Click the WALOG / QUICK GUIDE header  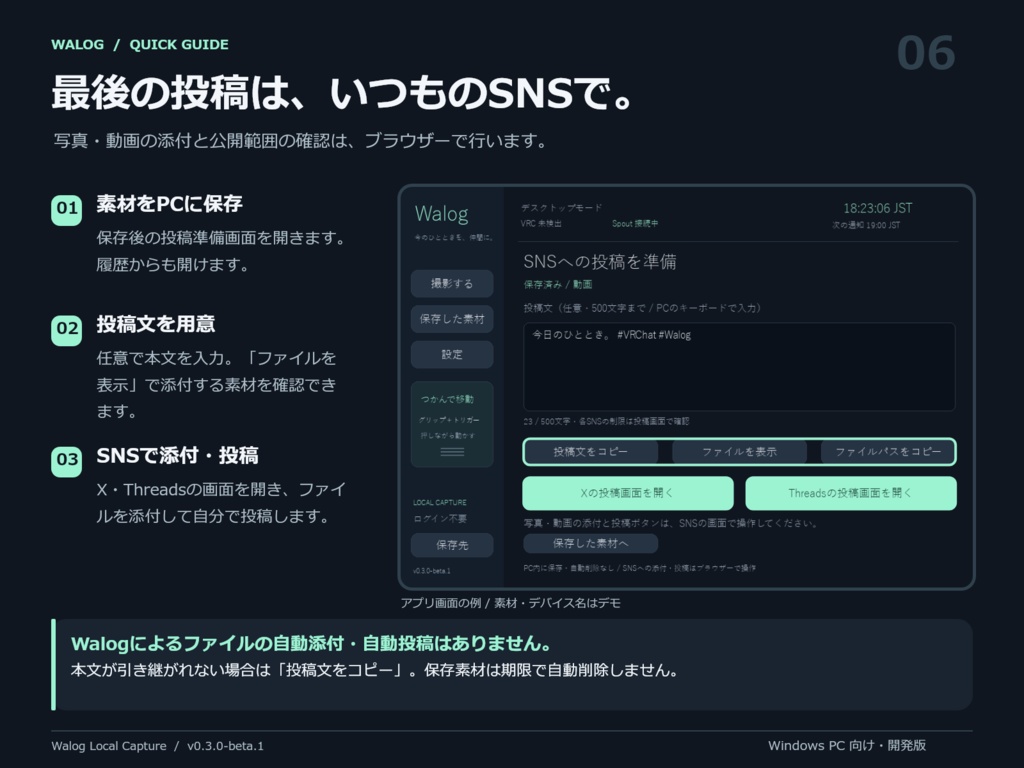[x=140, y=44]
